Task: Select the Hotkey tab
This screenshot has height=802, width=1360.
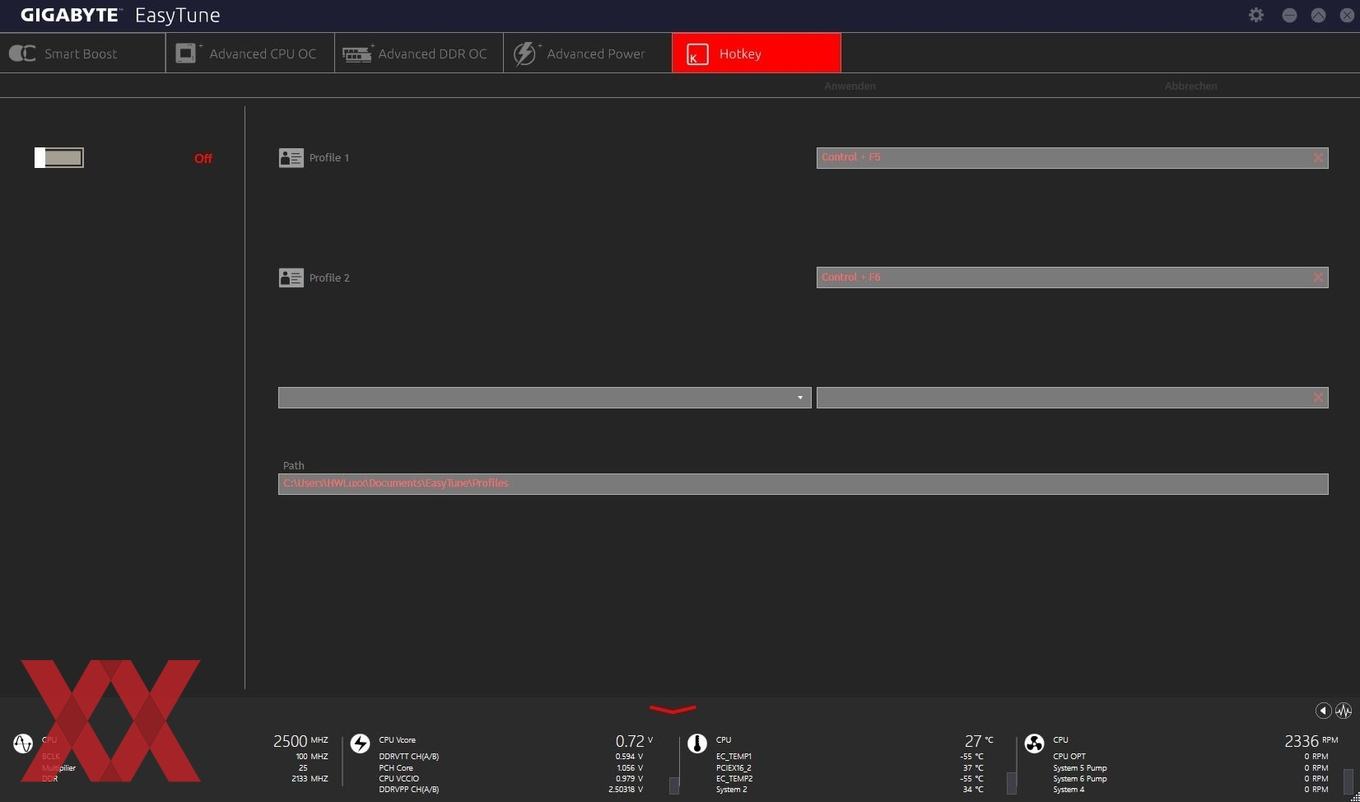Action: pyautogui.click(x=756, y=53)
